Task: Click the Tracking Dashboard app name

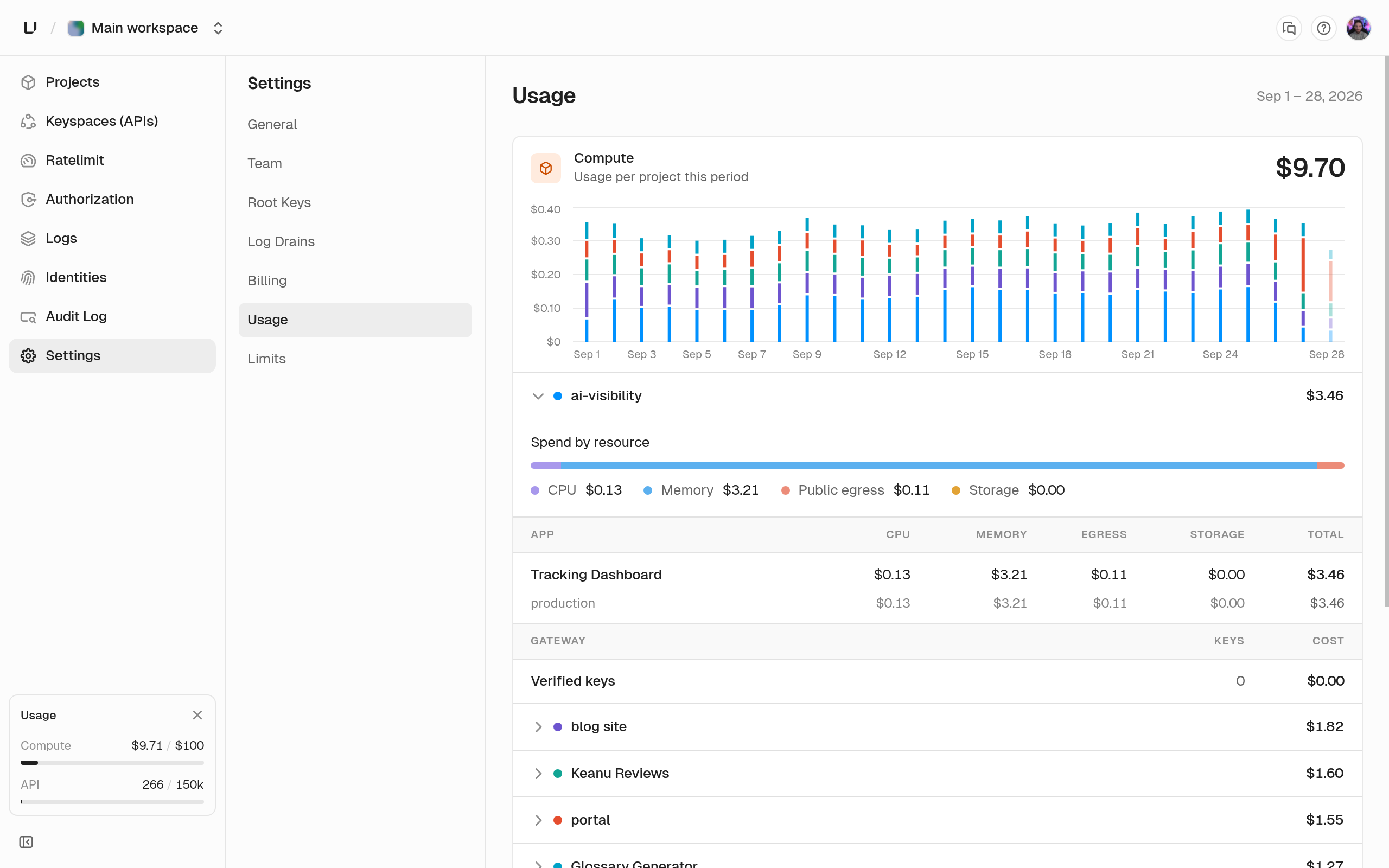Action: coord(596,575)
